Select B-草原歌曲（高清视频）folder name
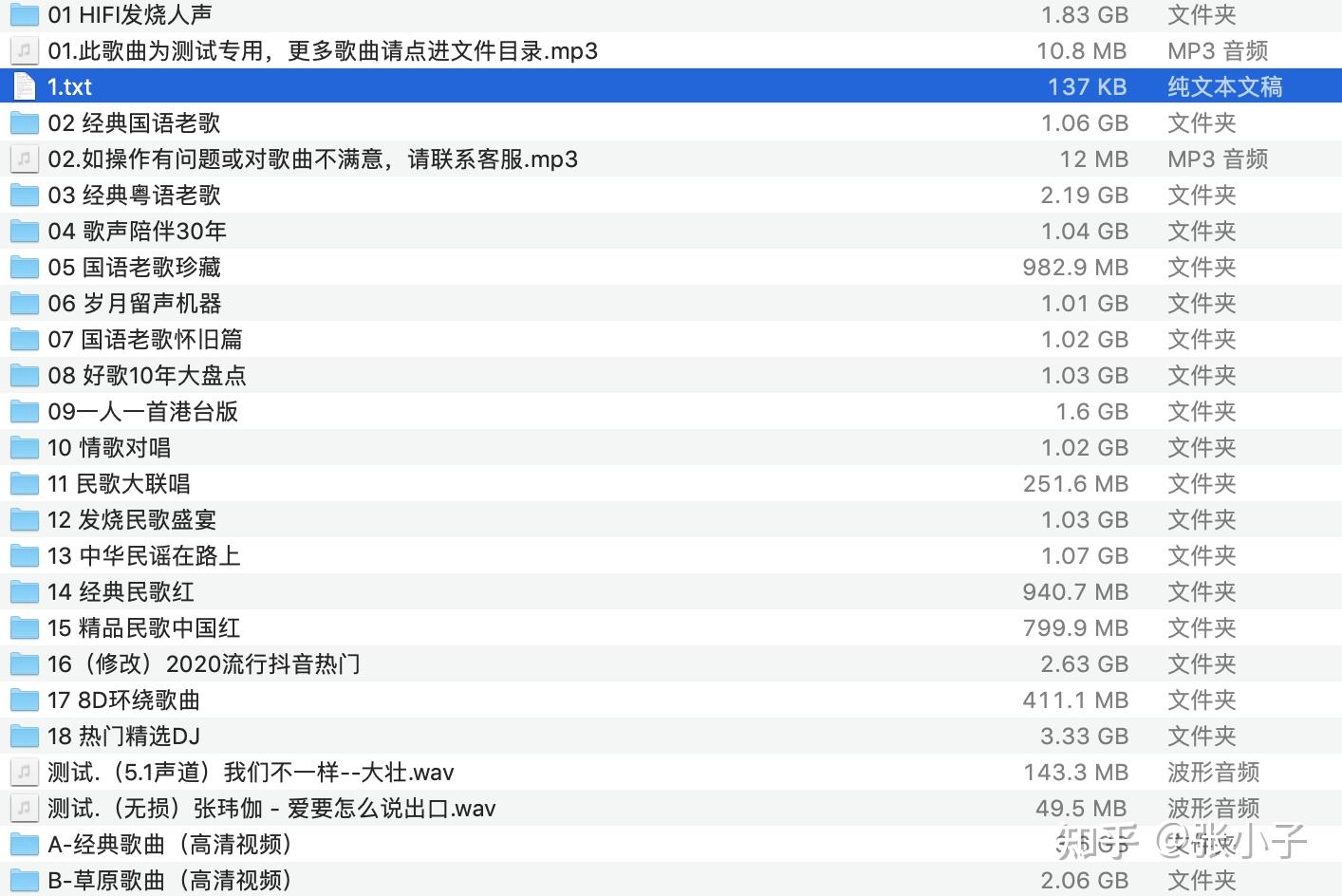The width and height of the screenshot is (1342, 896). (x=171, y=881)
